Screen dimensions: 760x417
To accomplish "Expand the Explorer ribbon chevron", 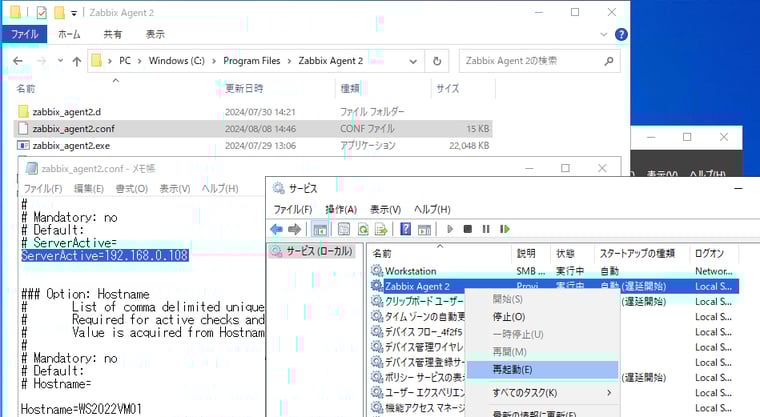I will click(x=603, y=34).
